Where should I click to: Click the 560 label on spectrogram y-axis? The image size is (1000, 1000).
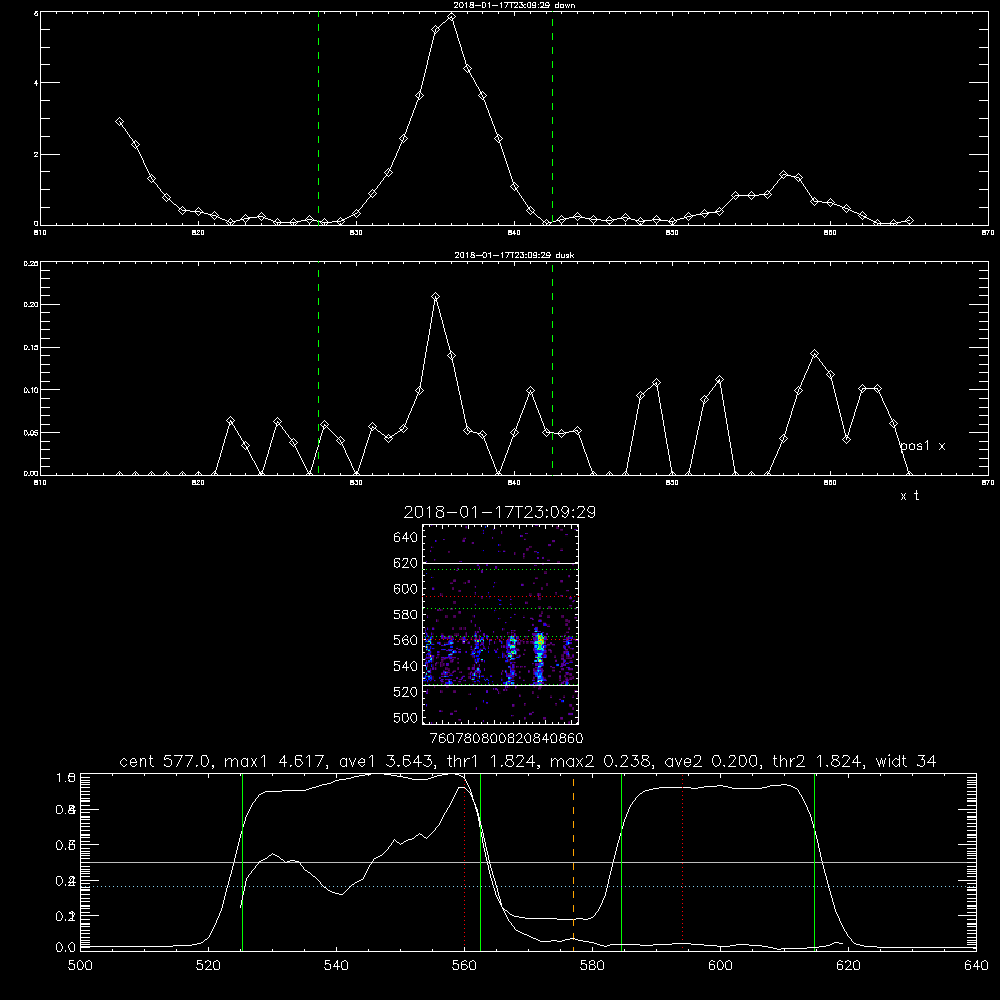(406, 640)
